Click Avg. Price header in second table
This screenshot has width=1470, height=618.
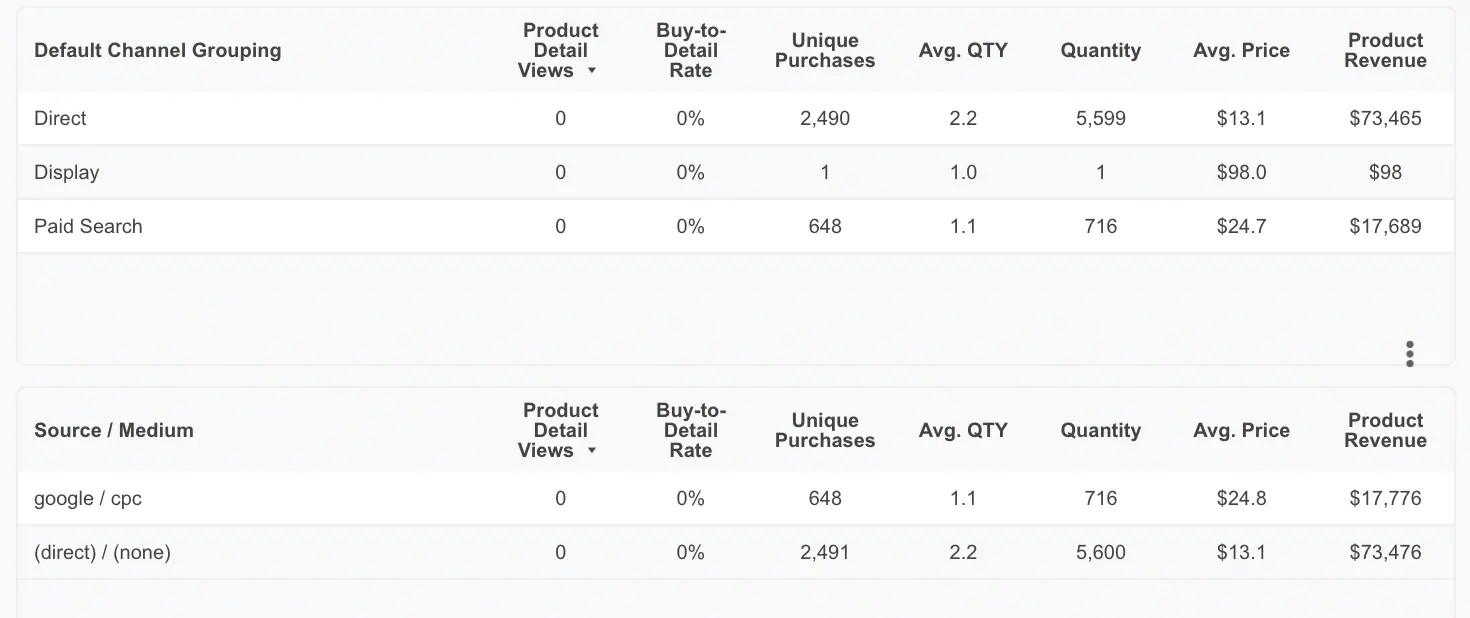[1241, 431]
